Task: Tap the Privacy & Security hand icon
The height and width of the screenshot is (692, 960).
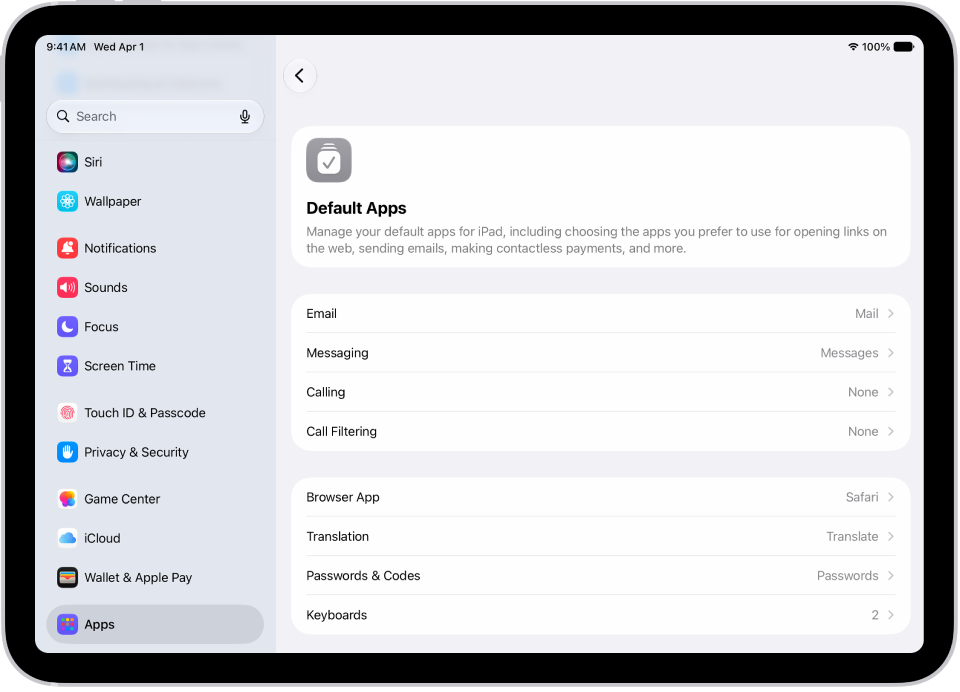Action: 67,453
